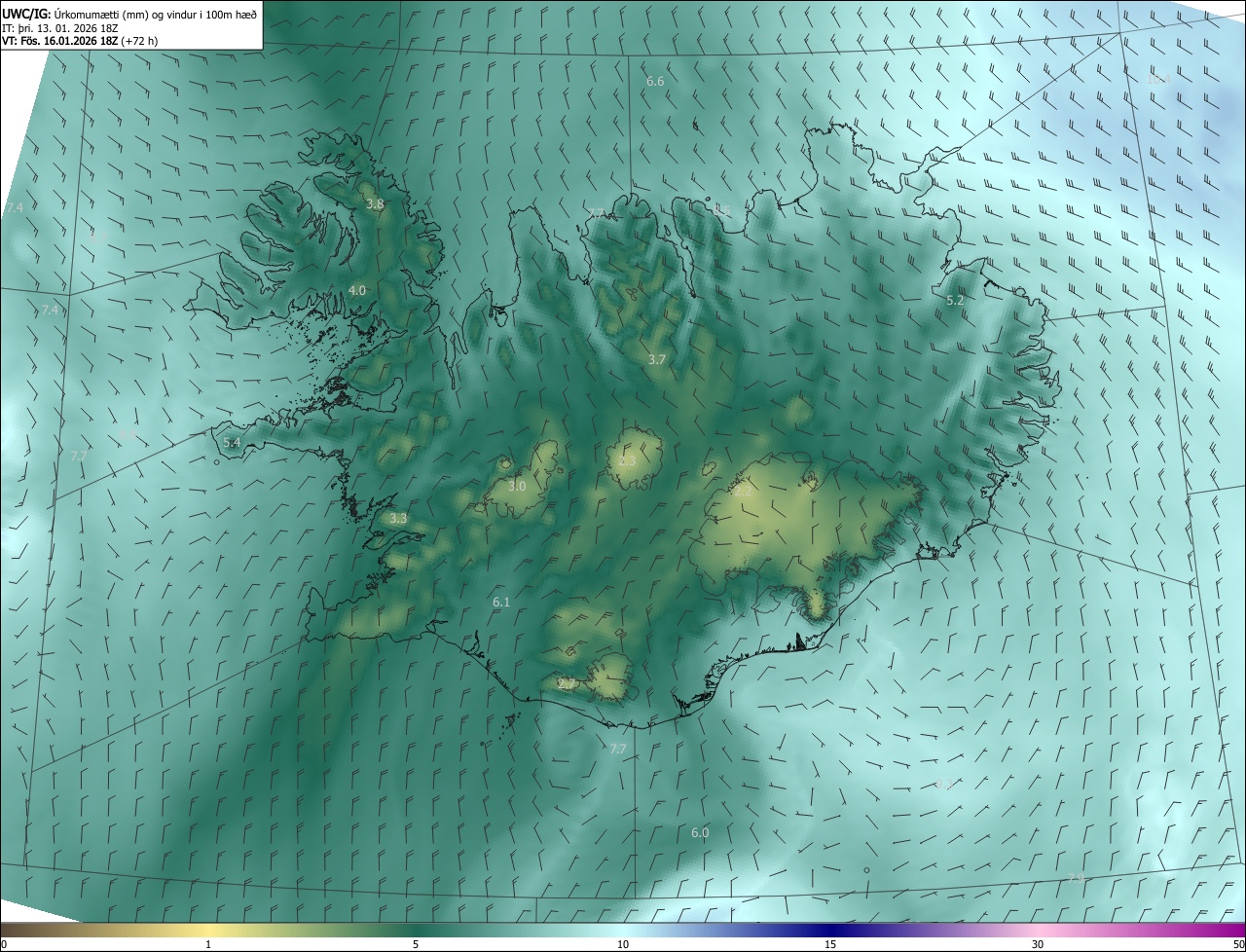This screenshot has width=1246, height=952.
Task: Click the 6.1 value label in the southwest
Action: [501, 603]
